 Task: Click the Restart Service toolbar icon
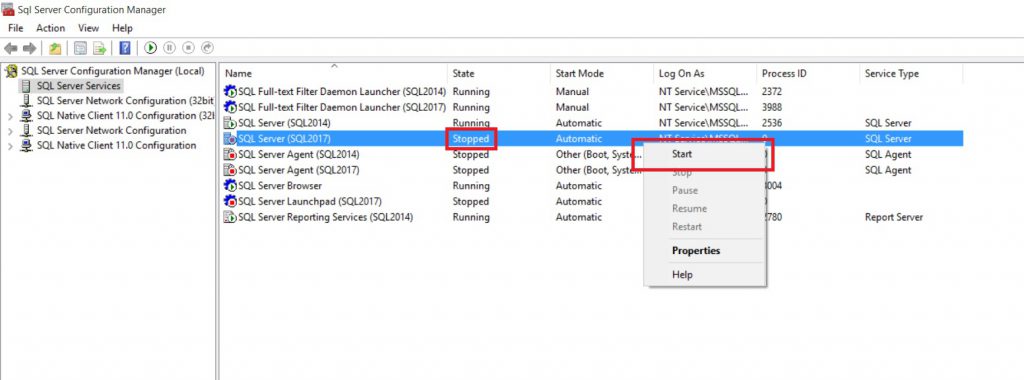tap(208, 48)
